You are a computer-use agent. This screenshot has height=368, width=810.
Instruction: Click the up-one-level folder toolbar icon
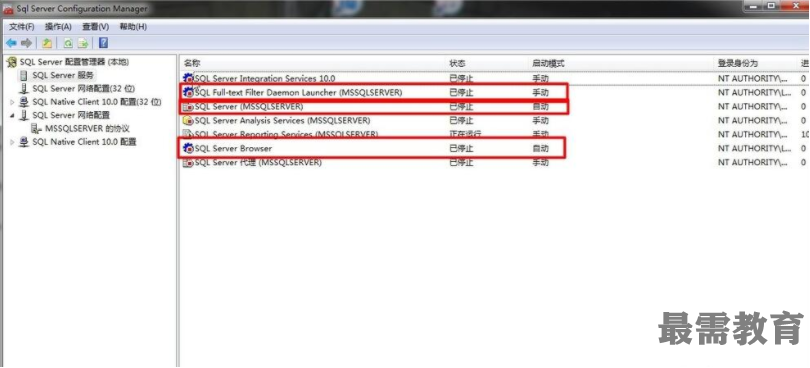tap(47, 43)
